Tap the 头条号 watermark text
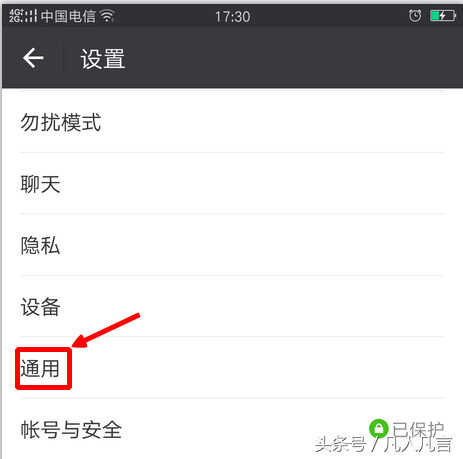 click(340, 444)
